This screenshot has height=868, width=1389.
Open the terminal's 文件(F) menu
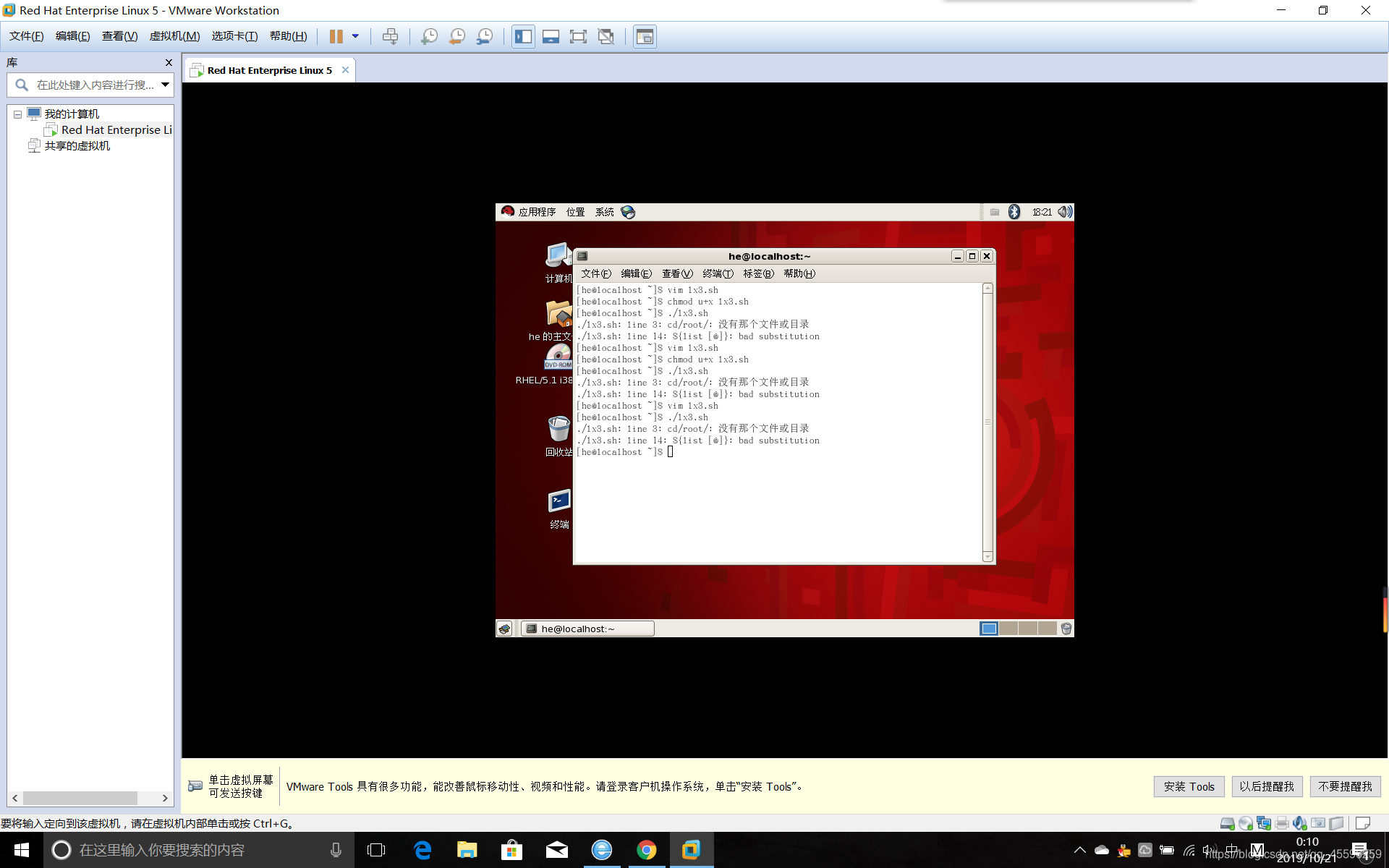click(596, 273)
